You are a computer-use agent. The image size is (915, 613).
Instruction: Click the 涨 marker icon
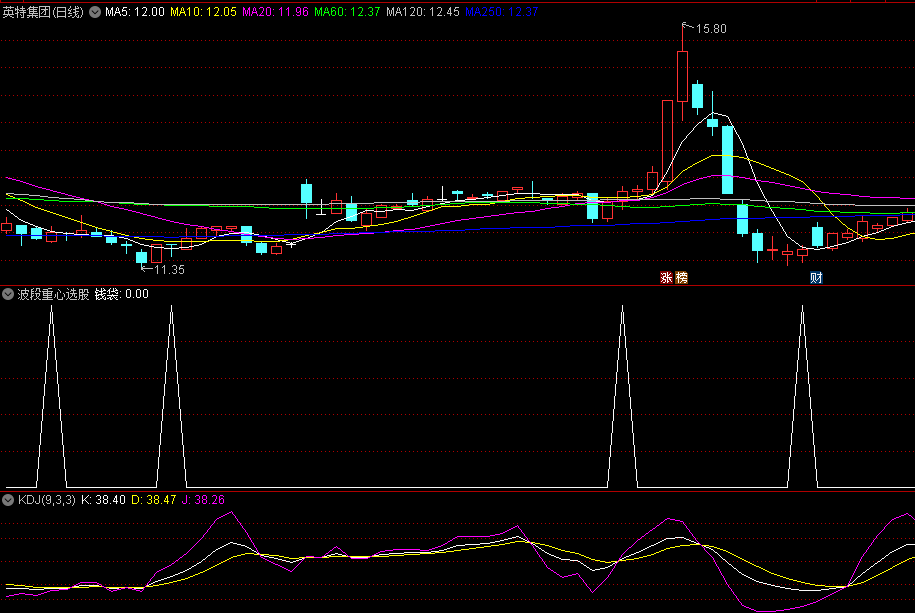pos(666,278)
